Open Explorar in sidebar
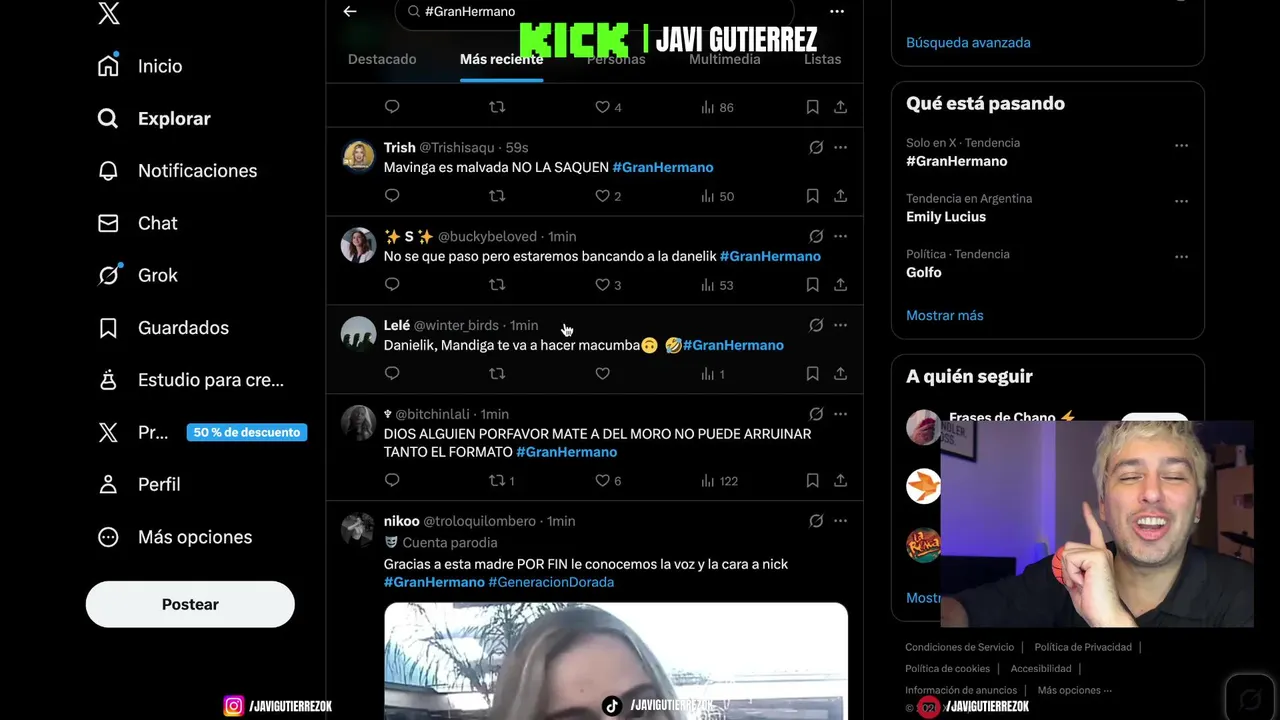This screenshot has width=1280, height=720. pos(154,118)
